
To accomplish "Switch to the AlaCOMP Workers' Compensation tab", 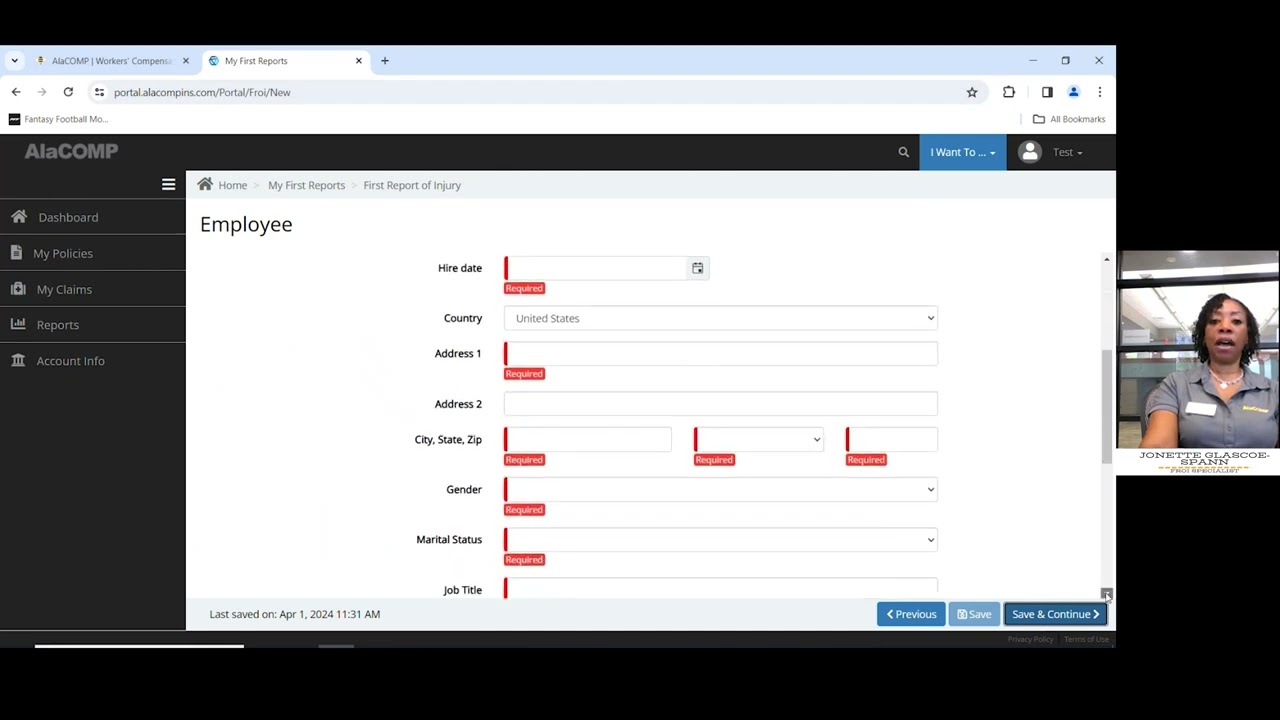I will pos(113,61).
